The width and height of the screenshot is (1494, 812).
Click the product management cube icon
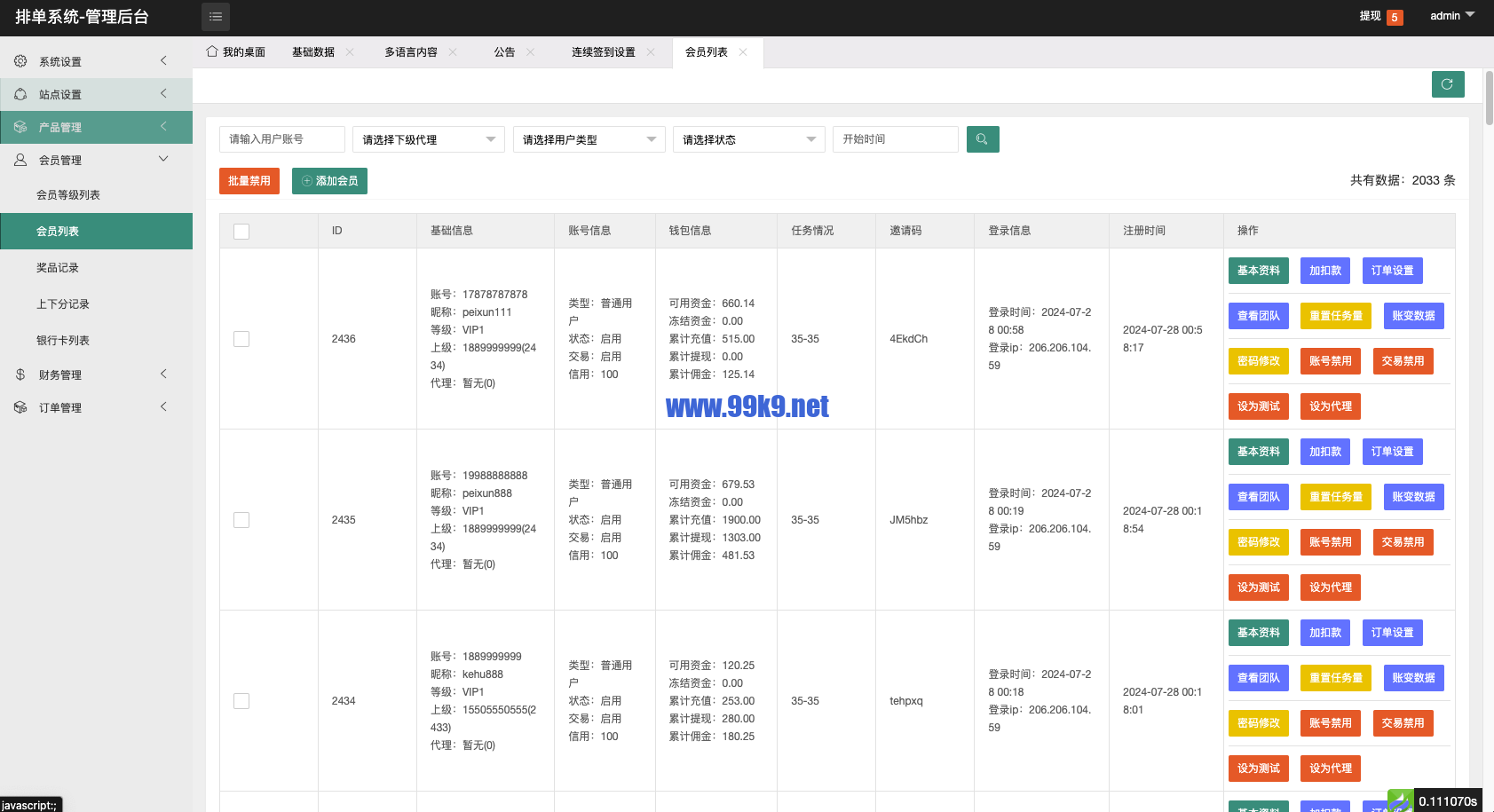[x=20, y=127]
